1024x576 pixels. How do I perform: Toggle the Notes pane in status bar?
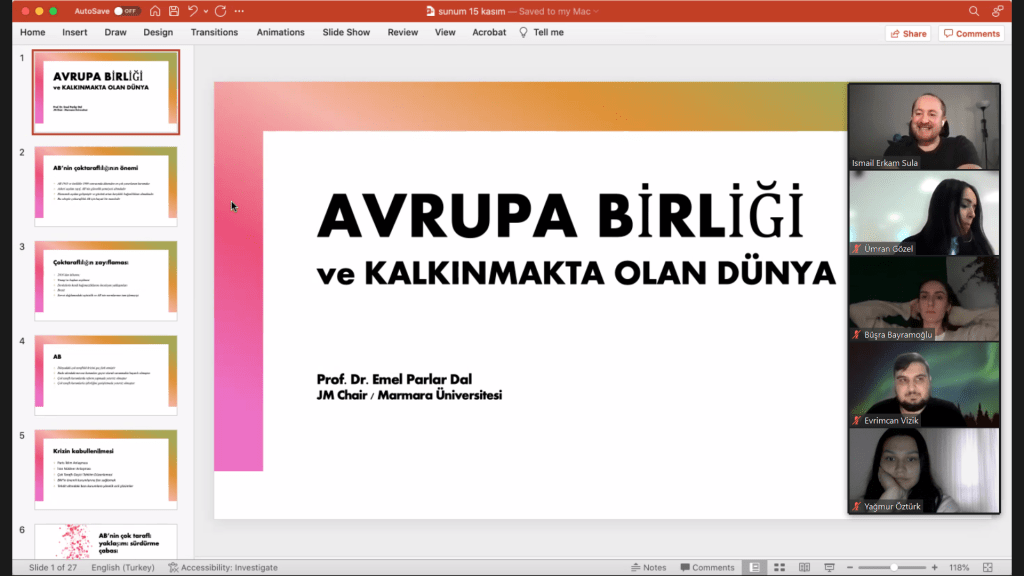[648, 567]
